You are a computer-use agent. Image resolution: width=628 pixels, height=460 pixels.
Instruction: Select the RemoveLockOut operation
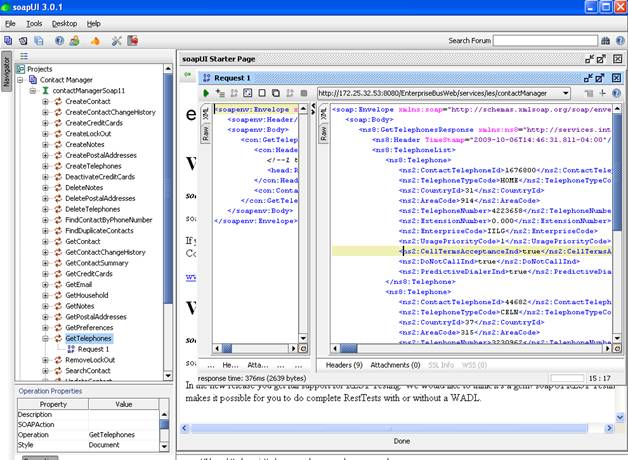click(90, 360)
